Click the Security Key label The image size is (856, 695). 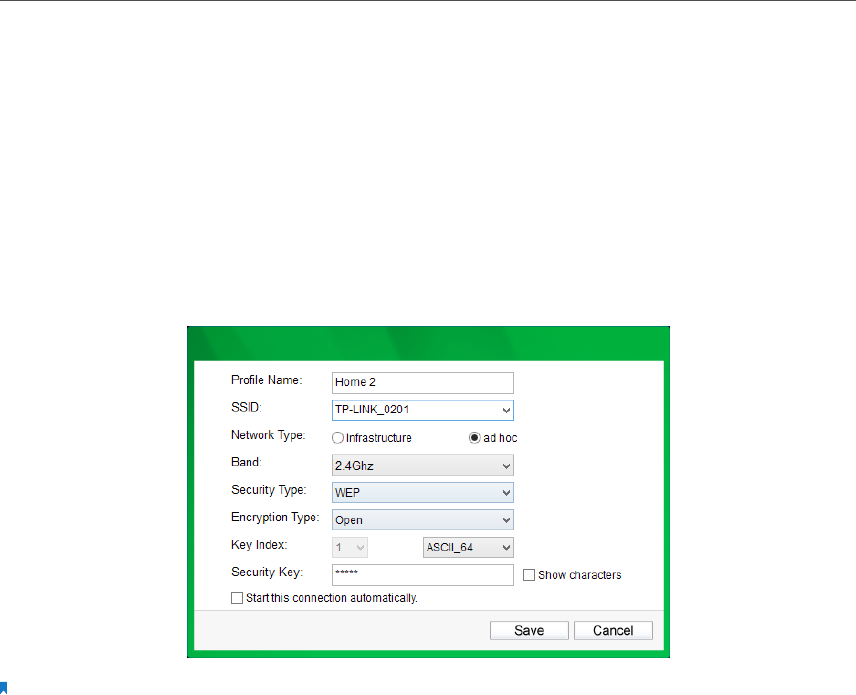pos(267,572)
